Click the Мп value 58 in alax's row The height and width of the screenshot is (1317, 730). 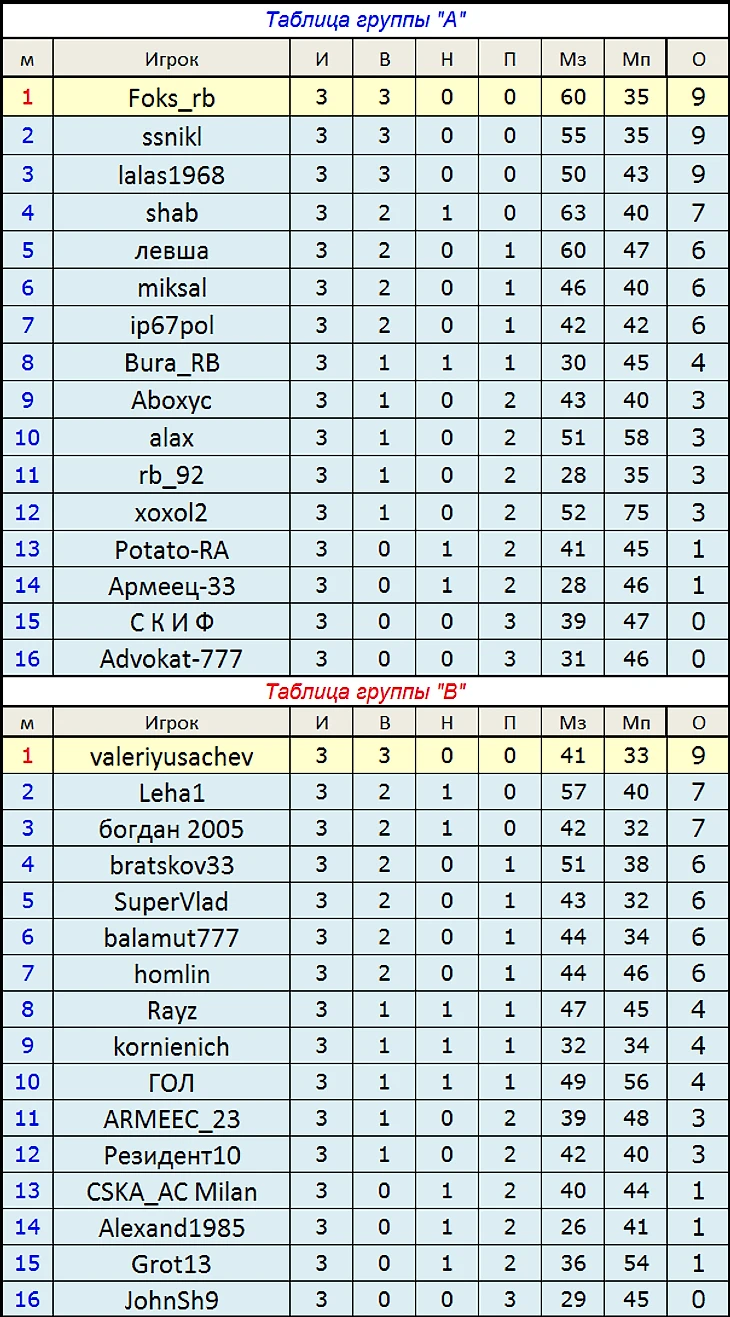636,437
